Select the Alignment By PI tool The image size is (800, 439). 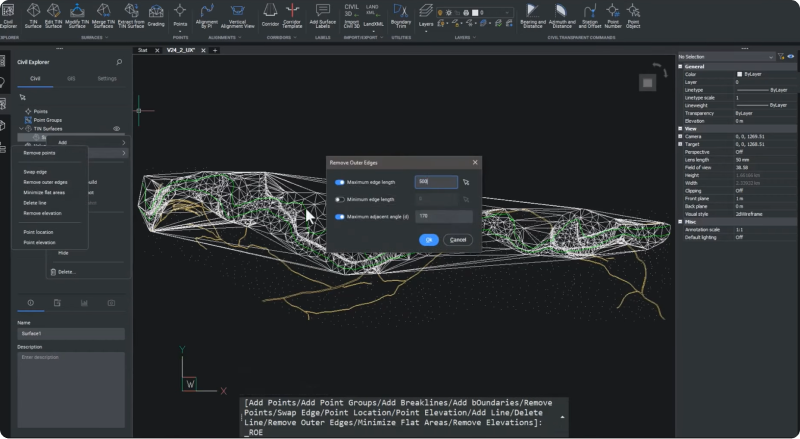point(208,14)
